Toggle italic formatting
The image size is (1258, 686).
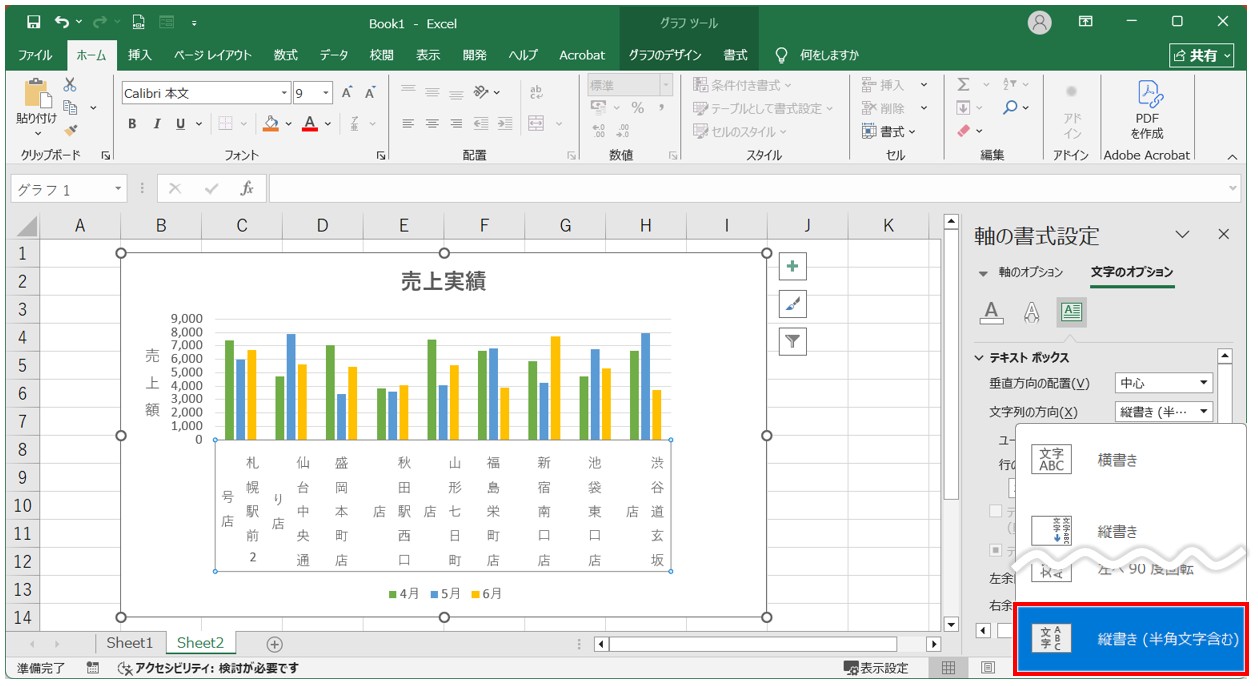pyautogui.click(x=156, y=124)
